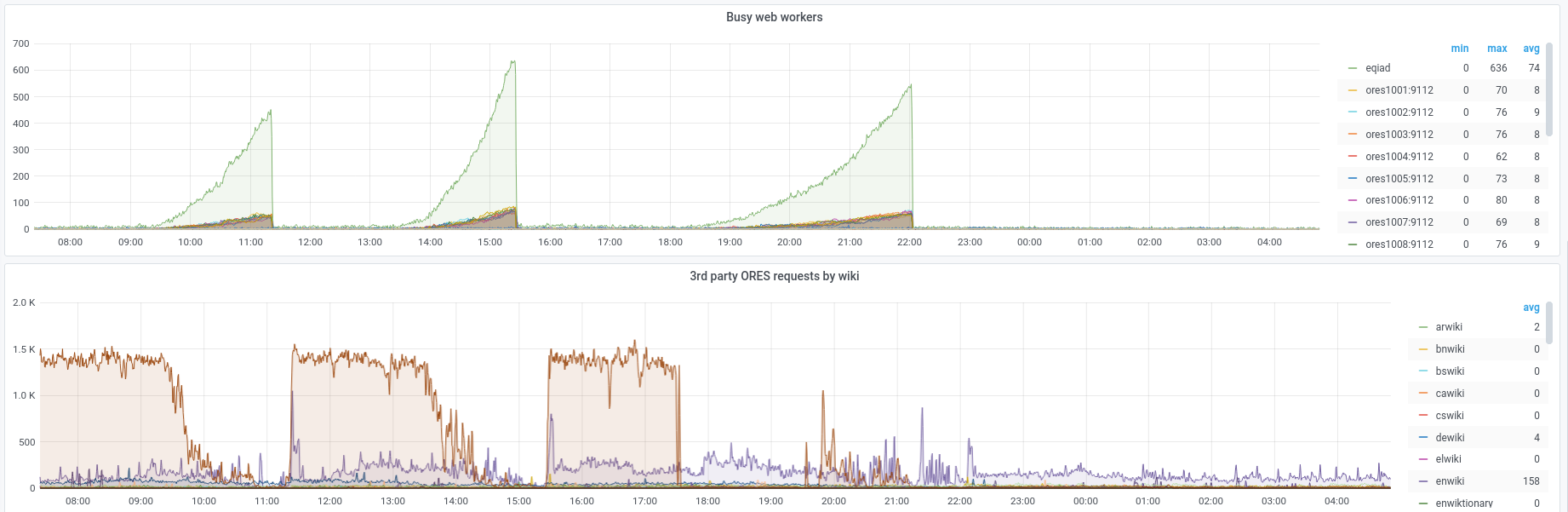This screenshot has height=512, width=1568.
Task: Change color of eqiad legend swatch
Action: [x=1353, y=68]
